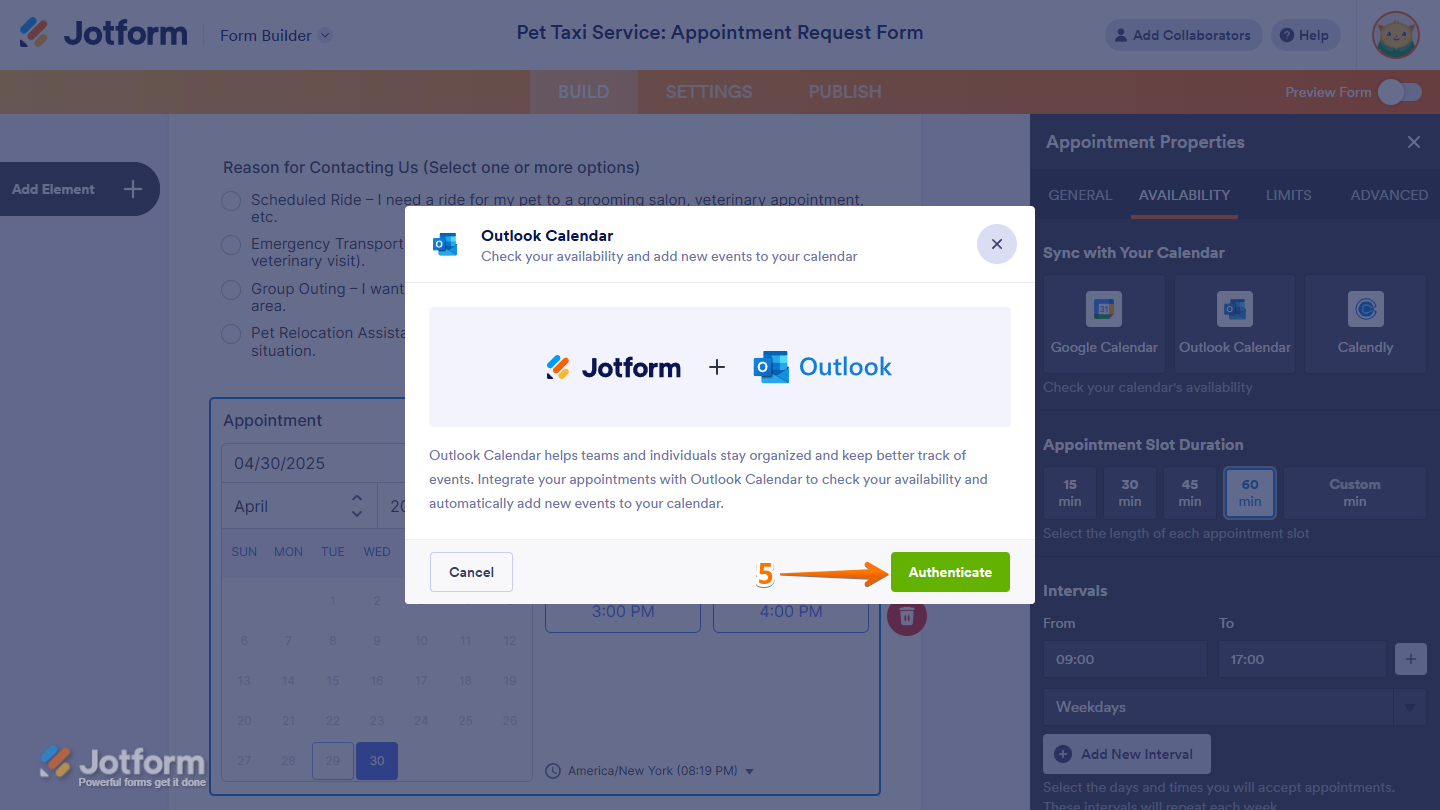Open the America/New York timezone dropdown
This screenshot has width=1440, height=810.
(651, 771)
